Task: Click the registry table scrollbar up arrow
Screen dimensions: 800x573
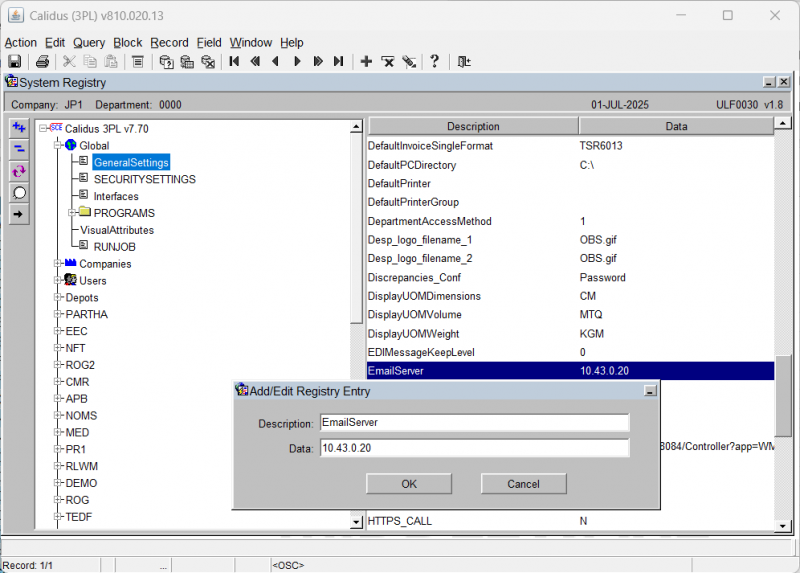Action: pyautogui.click(x=783, y=123)
